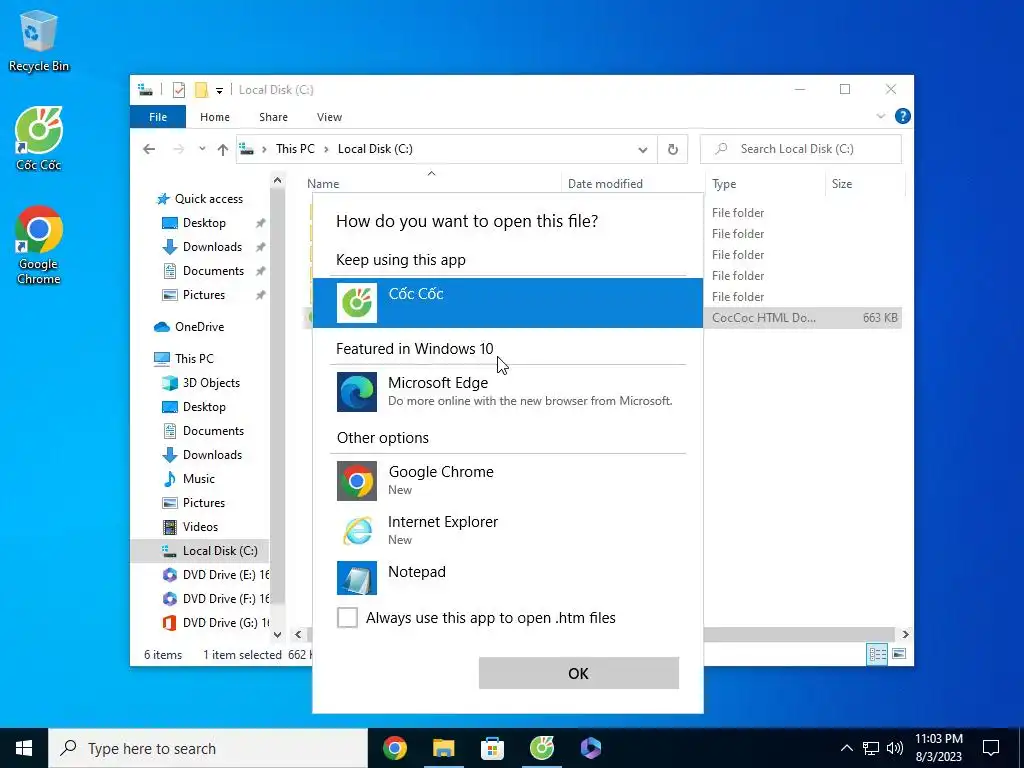
Task: Click the horizontal scrollbar right arrow
Action: pyautogui.click(x=905, y=634)
